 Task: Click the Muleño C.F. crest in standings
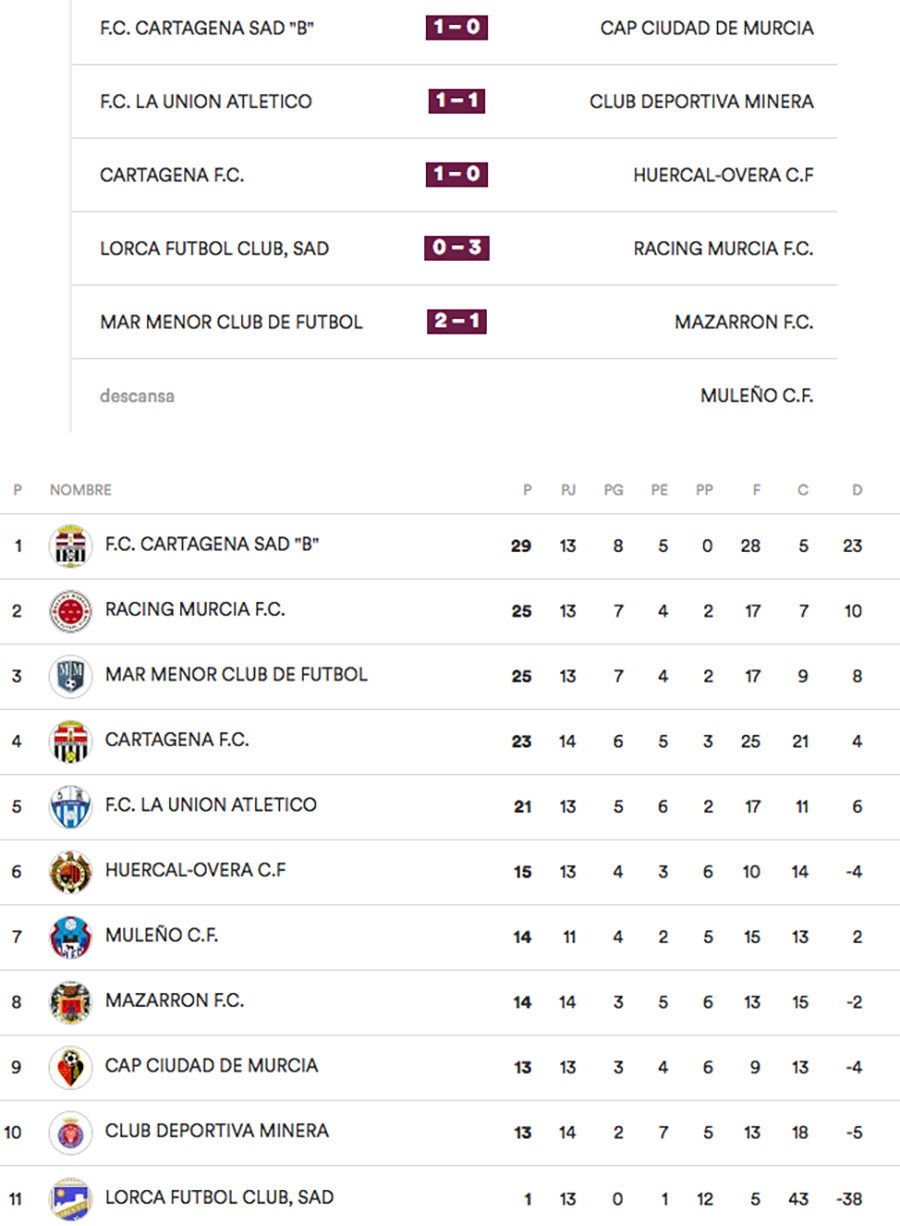[x=71, y=937]
